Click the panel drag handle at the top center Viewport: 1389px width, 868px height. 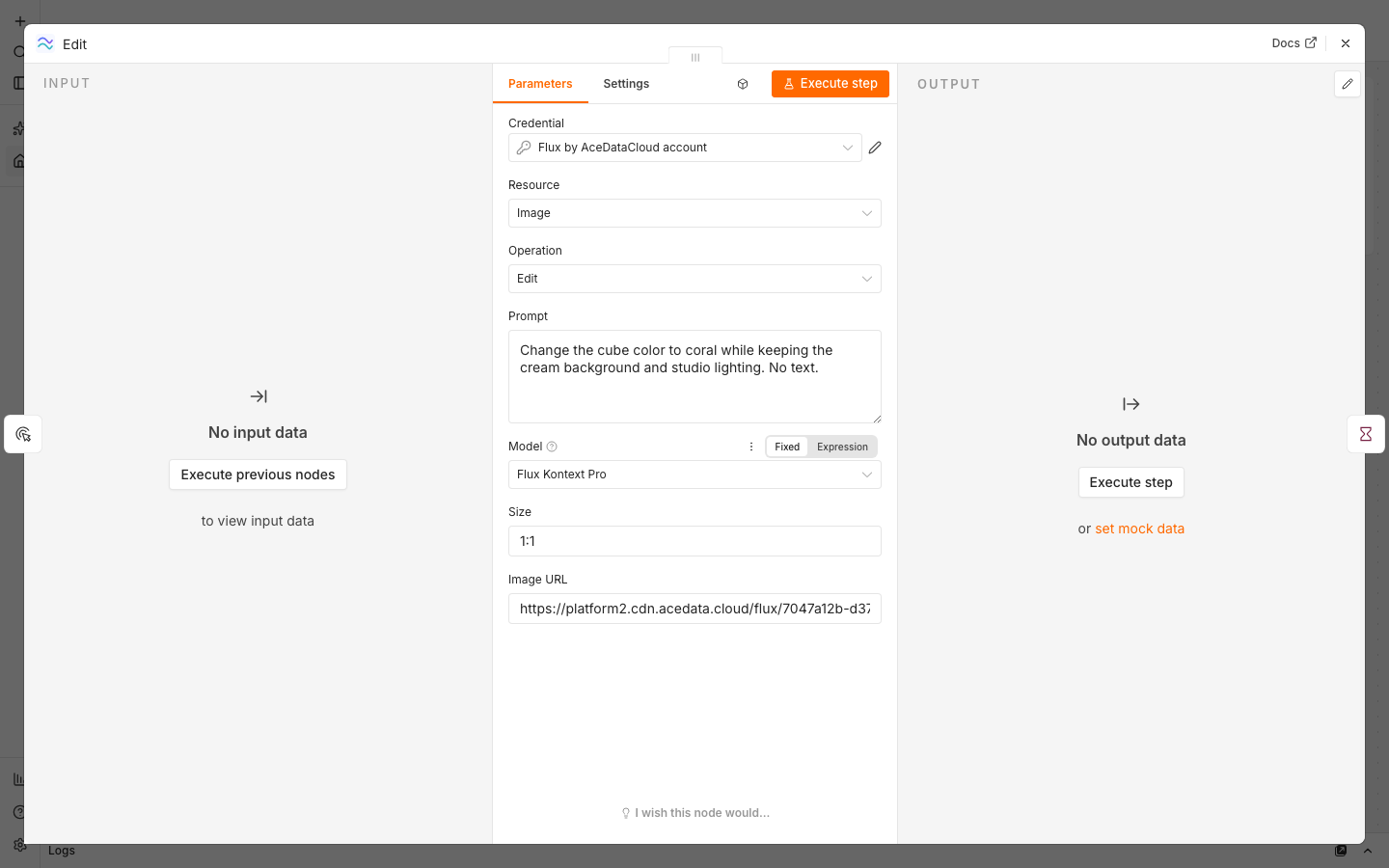pos(695,57)
